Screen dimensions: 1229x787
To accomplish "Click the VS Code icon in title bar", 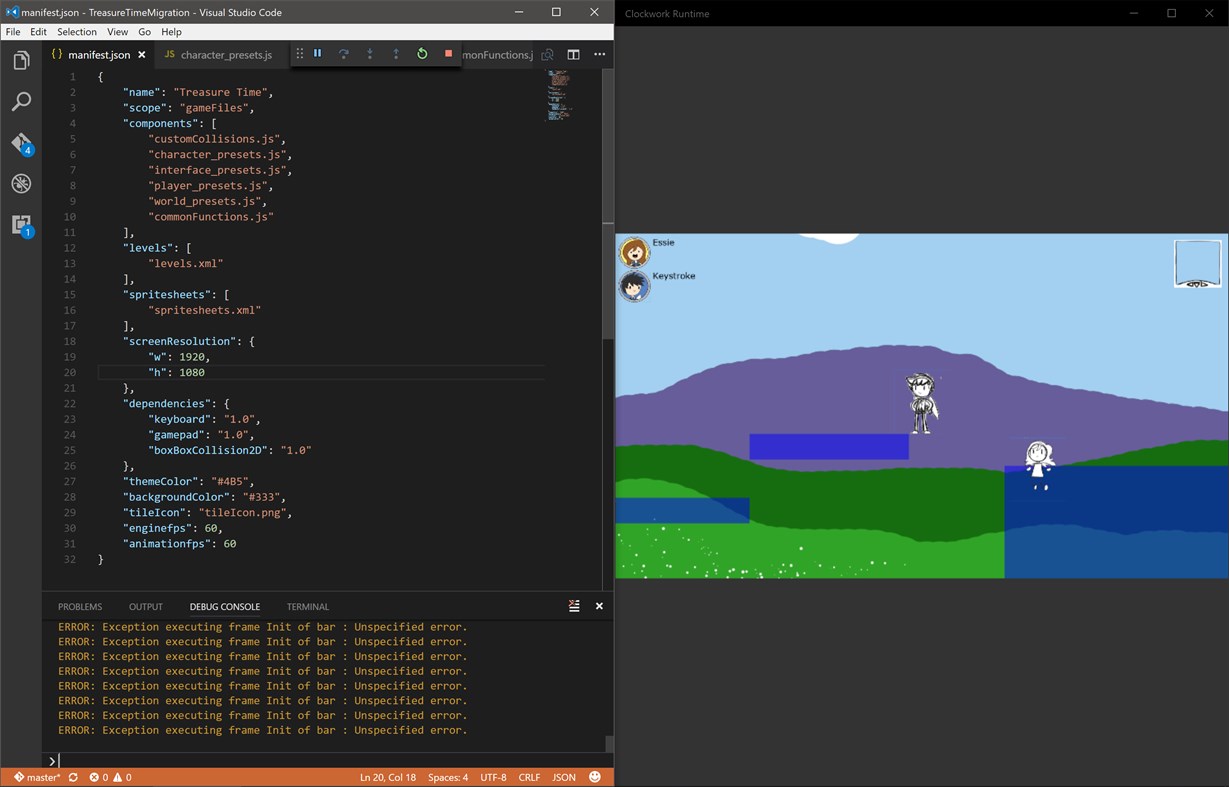I will (x=10, y=12).
